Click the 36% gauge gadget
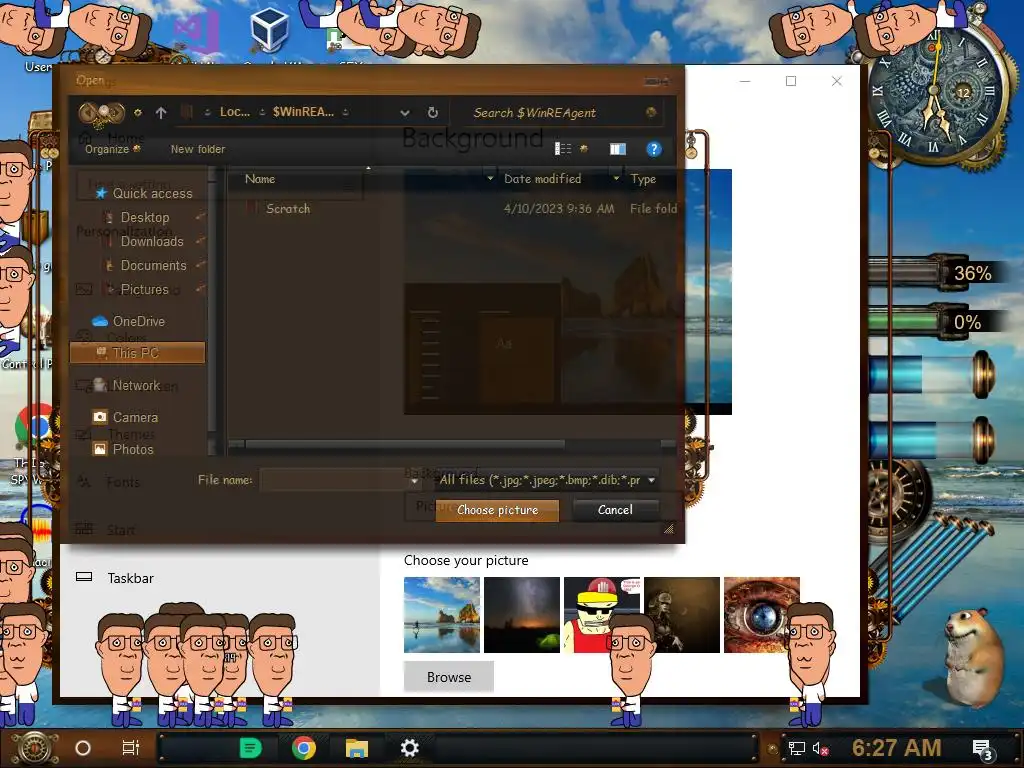This screenshot has height=768, width=1024. [937, 271]
